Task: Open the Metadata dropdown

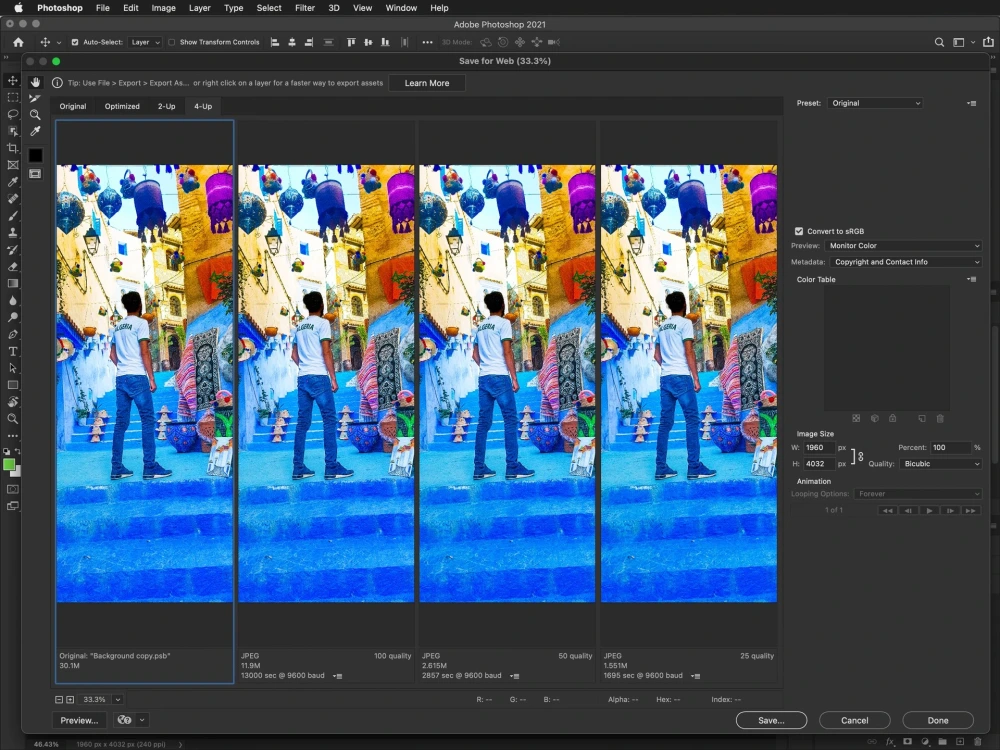Action: click(x=905, y=262)
